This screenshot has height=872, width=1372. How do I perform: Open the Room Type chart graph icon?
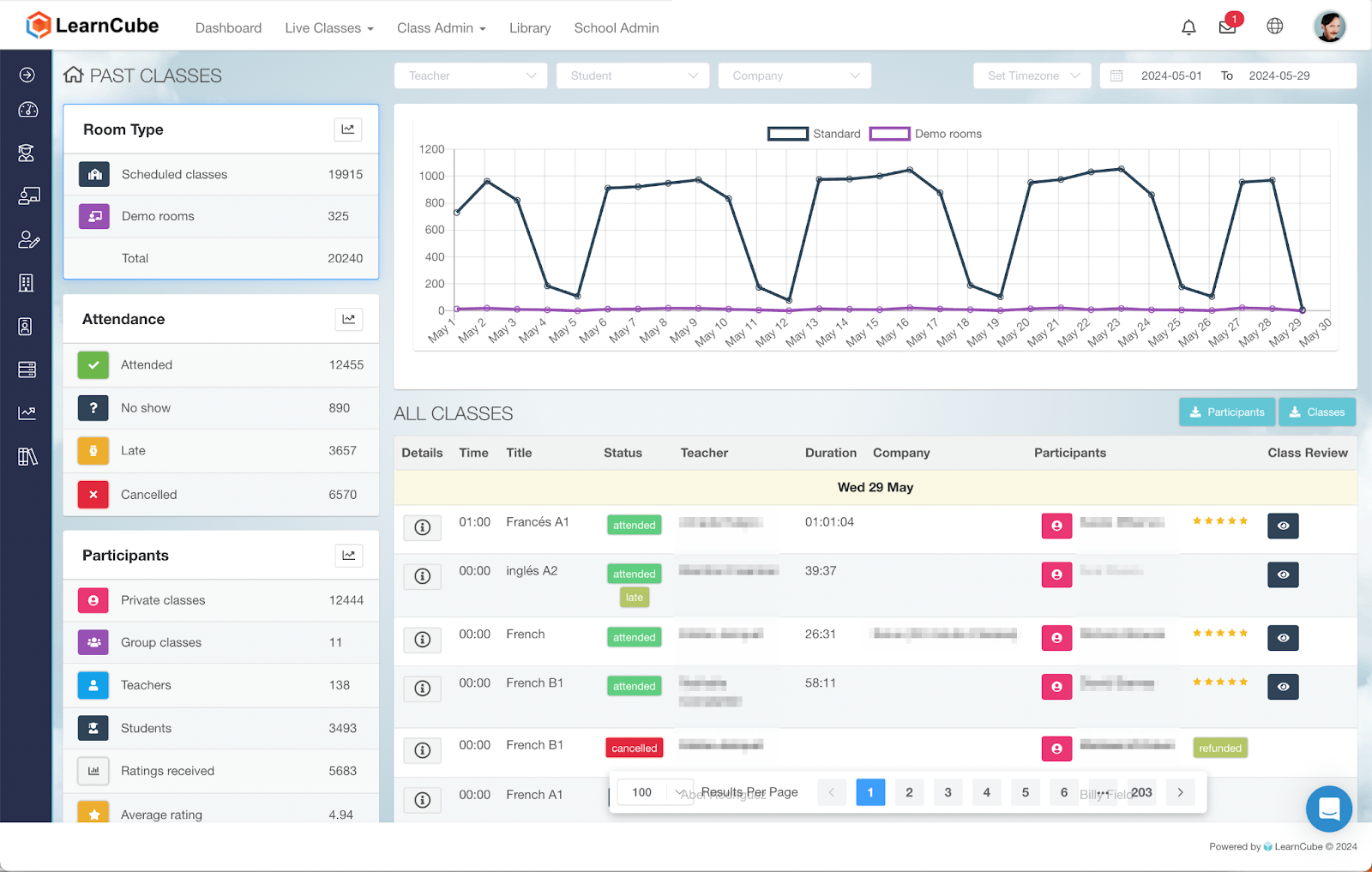pyautogui.click(x=348, y=129)
